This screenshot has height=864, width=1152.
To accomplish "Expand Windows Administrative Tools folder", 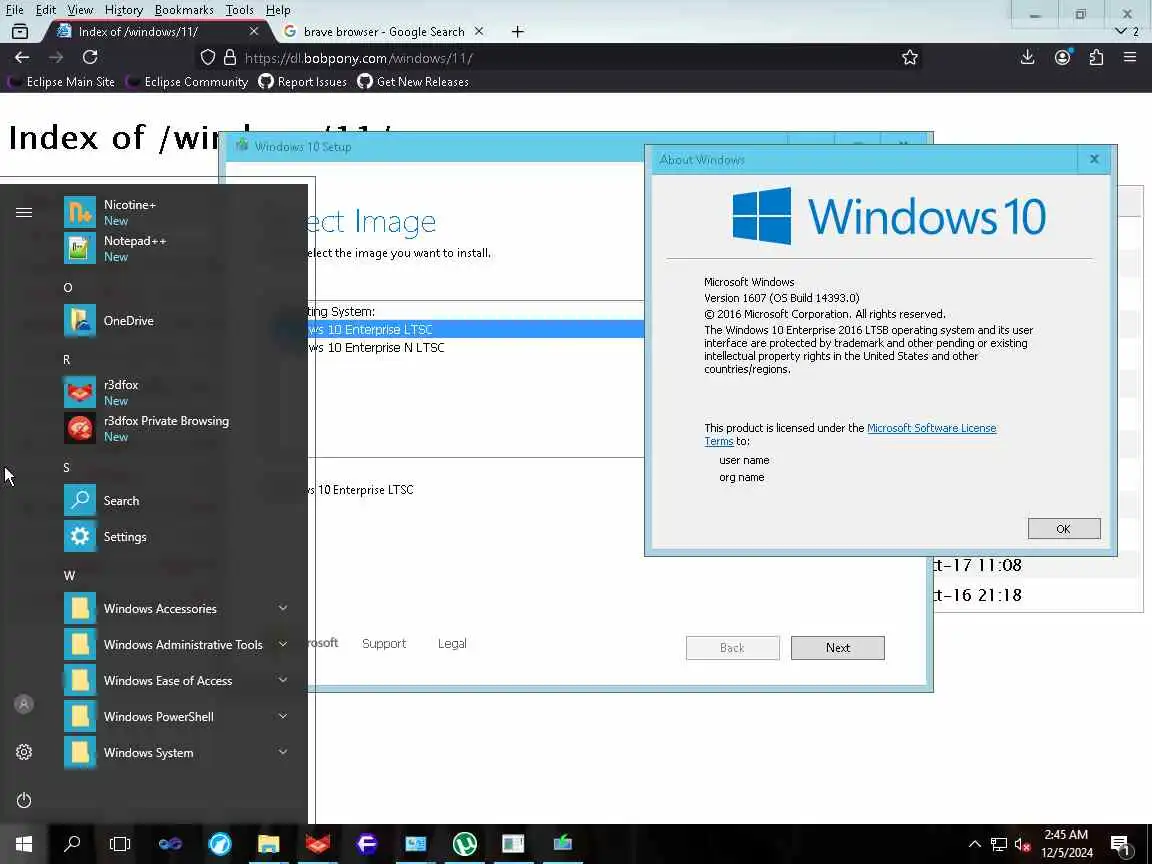I will pyautogui.click(x=176, y=644).
